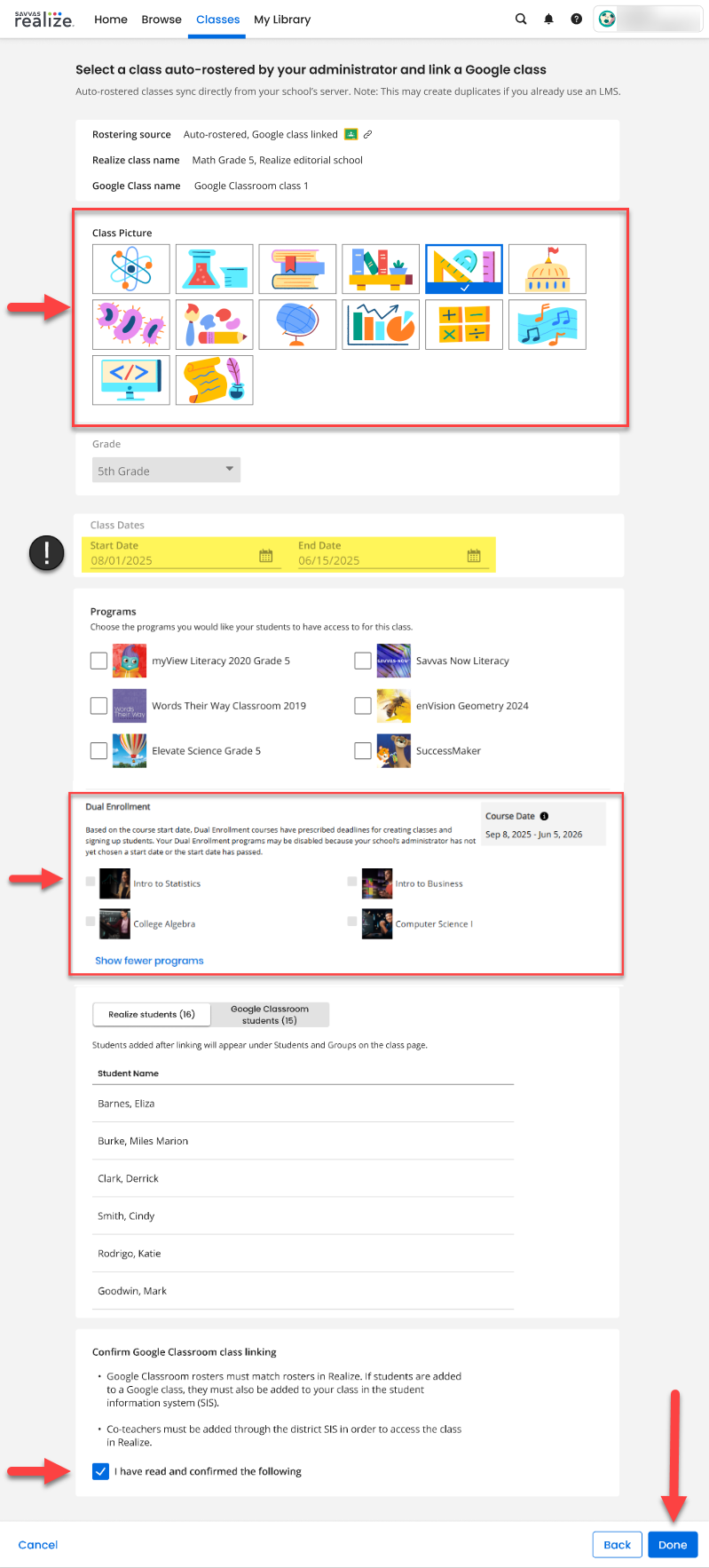
Task: Open the help question mark icon
Action: pos(577,19)
